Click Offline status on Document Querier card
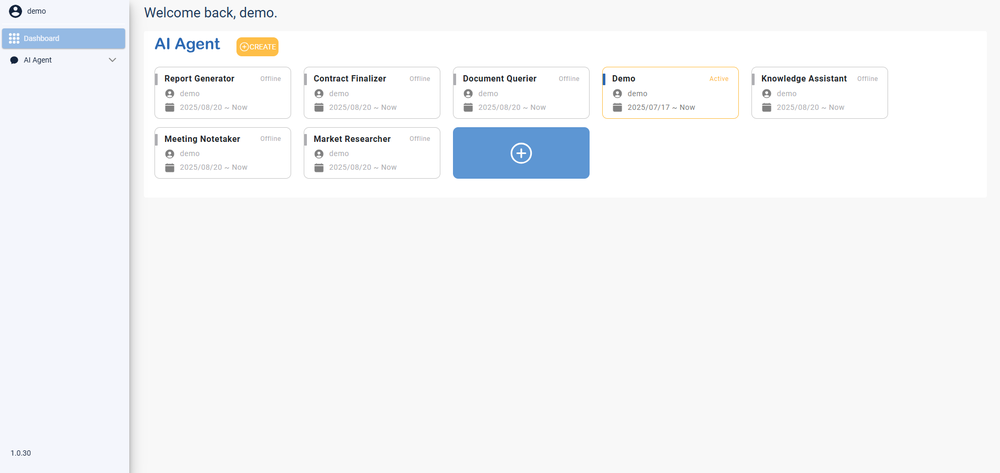1000x473 pixels. click(569, 79)
